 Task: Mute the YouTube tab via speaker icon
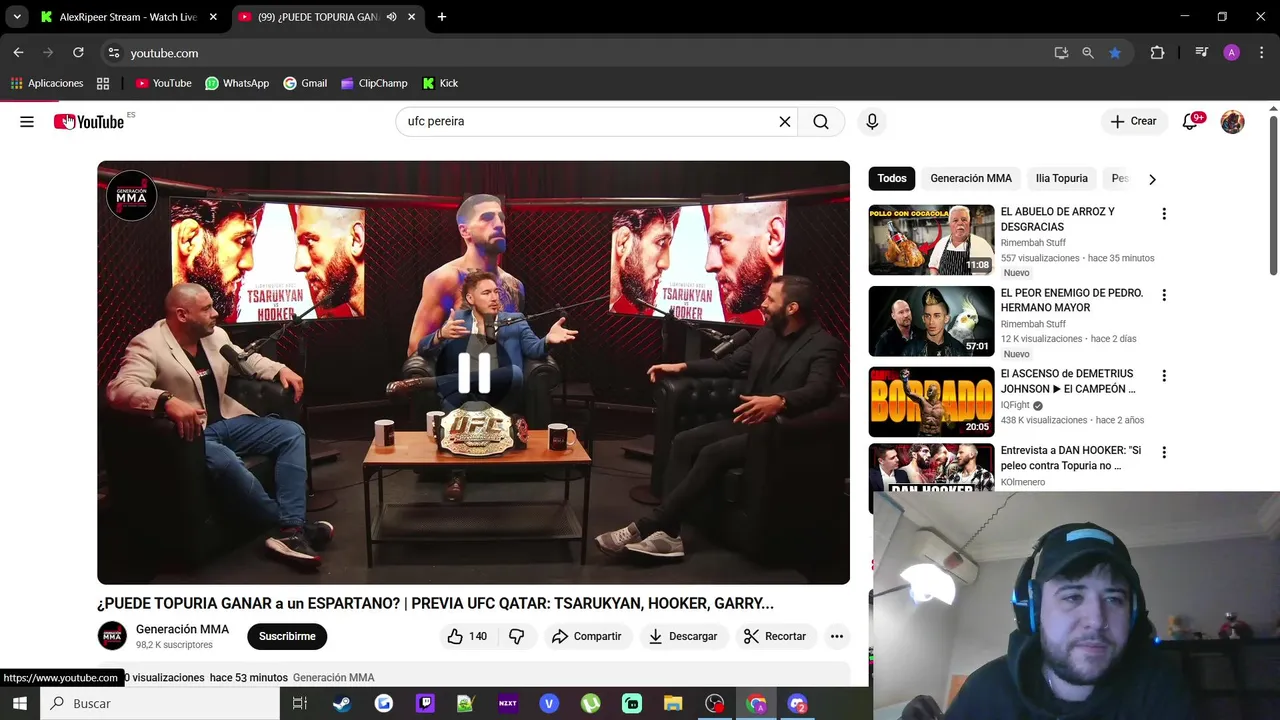click(391, 17)
